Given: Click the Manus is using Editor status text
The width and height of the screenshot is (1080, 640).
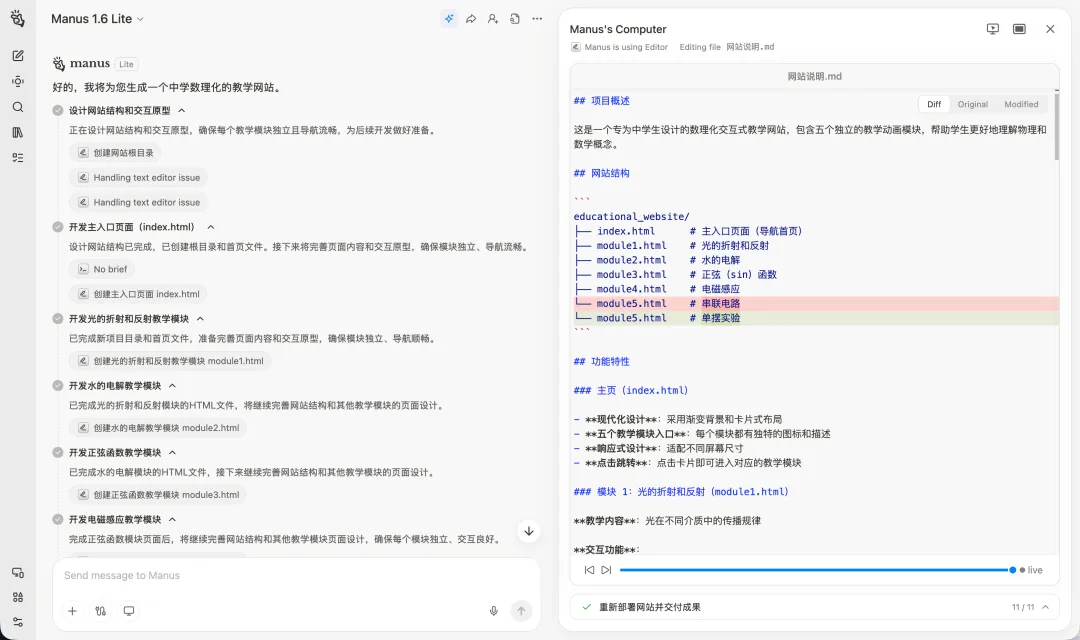Looking at the screenshot, I should coord(626,47).
